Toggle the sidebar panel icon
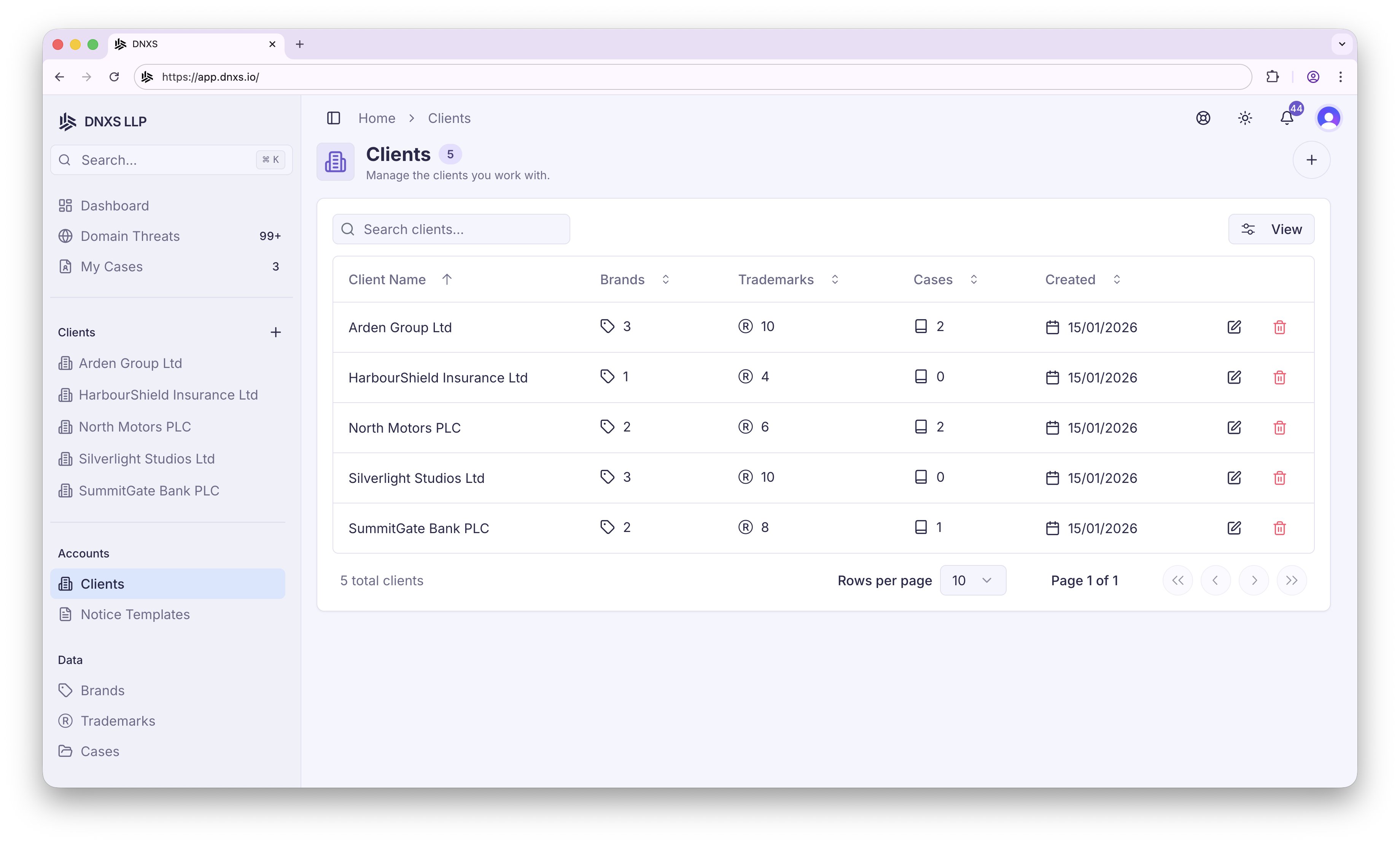 [334, 118]
